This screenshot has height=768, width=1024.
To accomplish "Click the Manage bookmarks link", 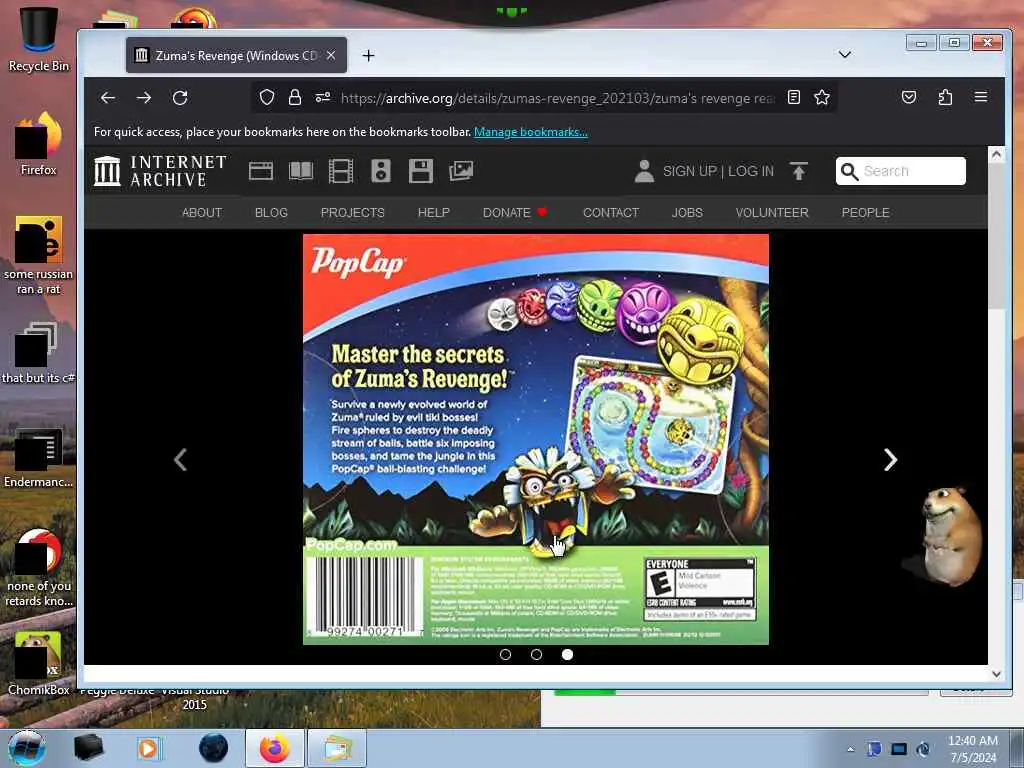I will click(531, 132).
